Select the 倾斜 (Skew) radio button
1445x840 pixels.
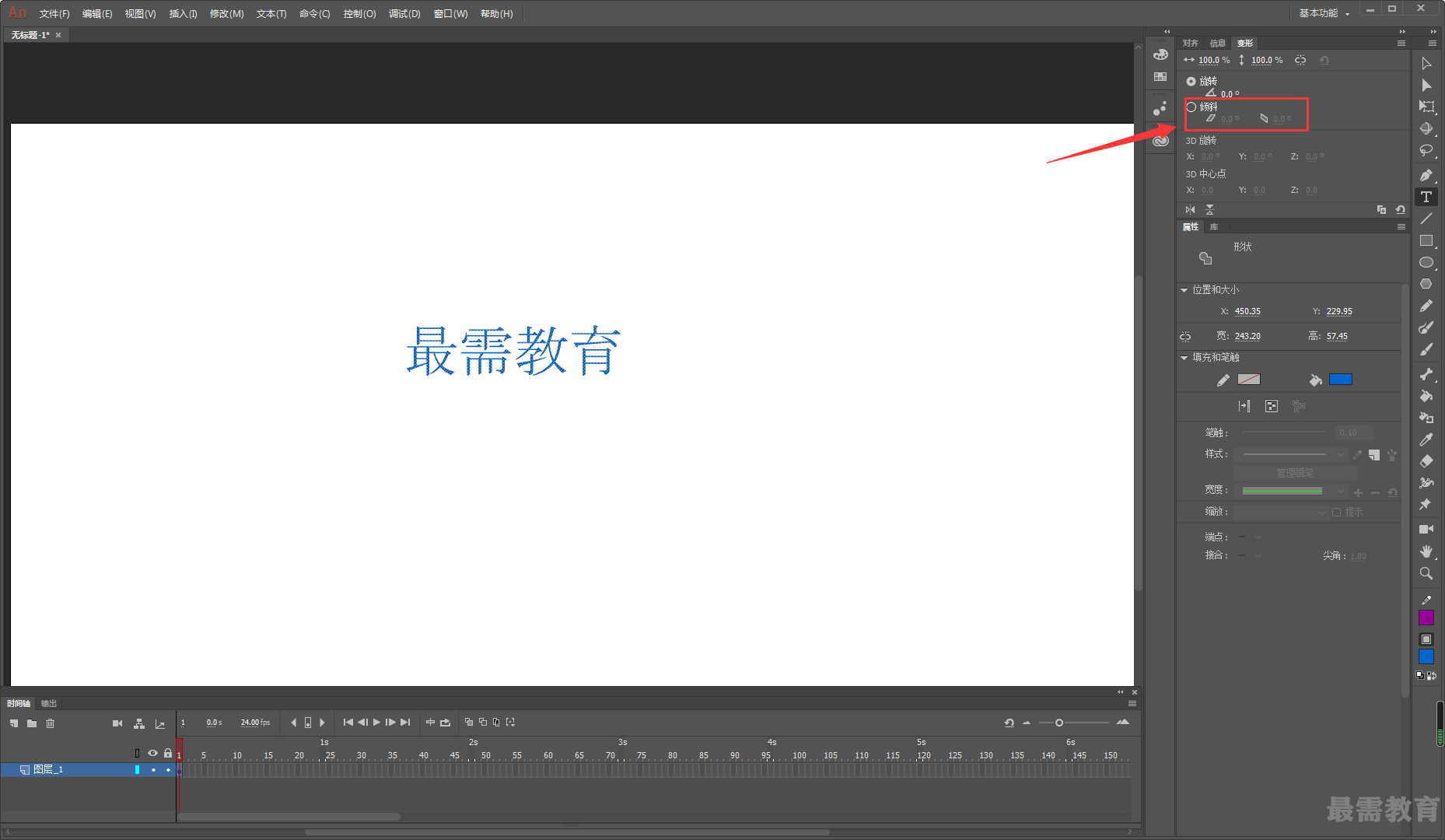[1191, 107]
